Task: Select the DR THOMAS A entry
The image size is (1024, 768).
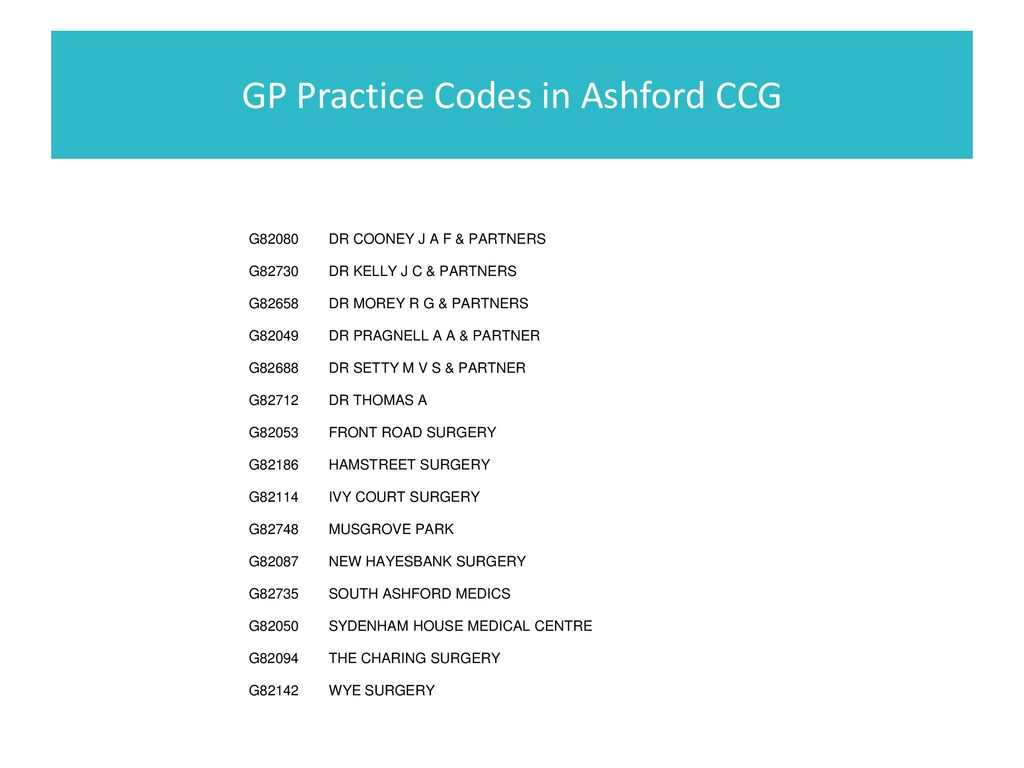Action: pyautogui.click(x=377, y=400)
